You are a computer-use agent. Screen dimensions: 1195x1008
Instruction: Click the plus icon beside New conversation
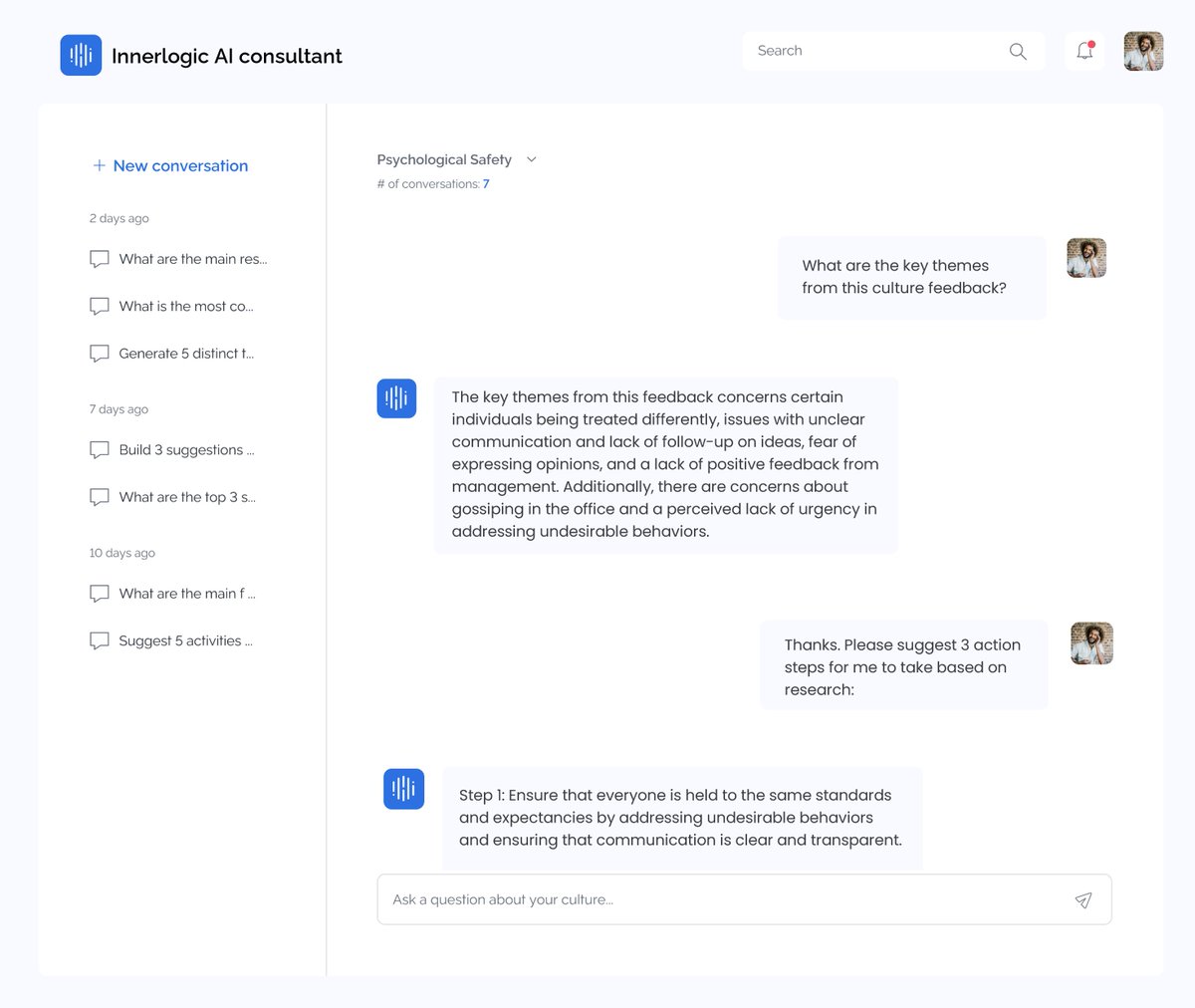[x=99, y=165]
